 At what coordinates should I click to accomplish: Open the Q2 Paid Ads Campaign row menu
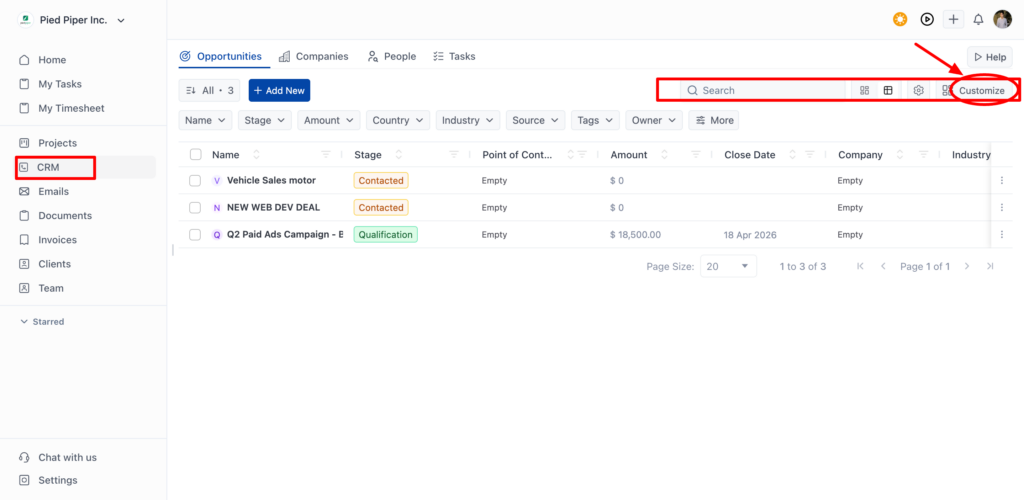click(x=1002, y=234)
